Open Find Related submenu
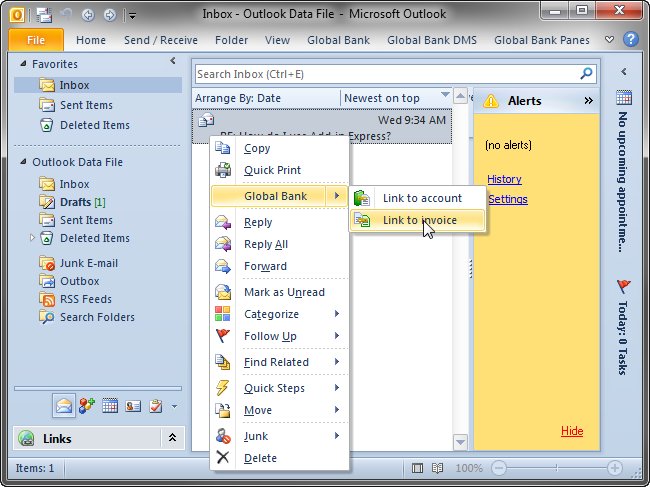 click(279, 362)
